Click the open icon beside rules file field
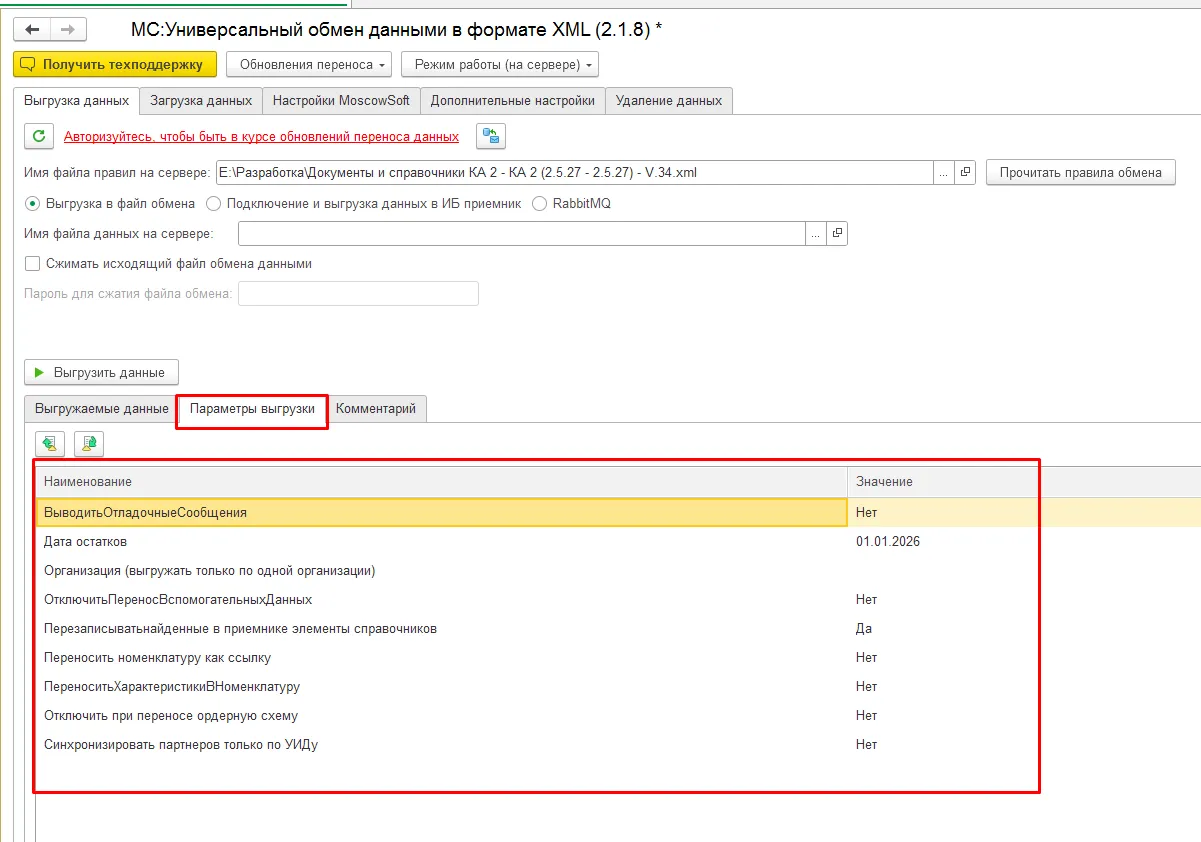 point(965,172)
